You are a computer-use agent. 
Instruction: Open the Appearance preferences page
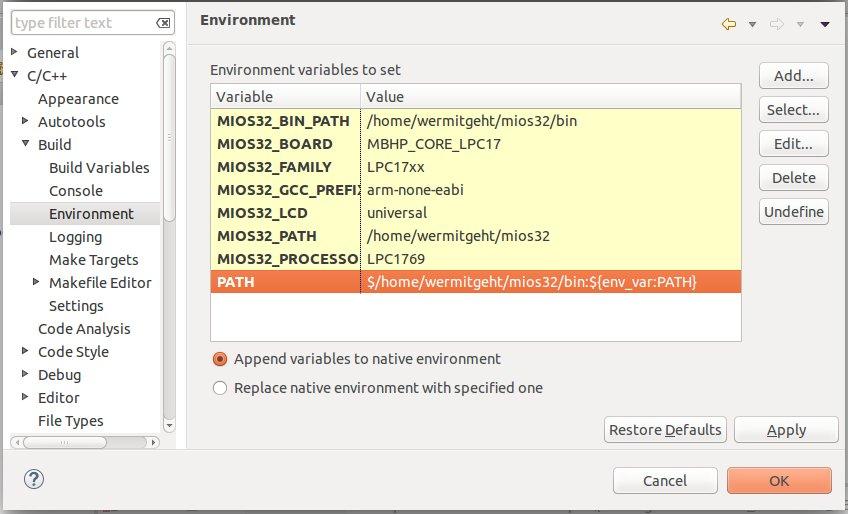78,99
